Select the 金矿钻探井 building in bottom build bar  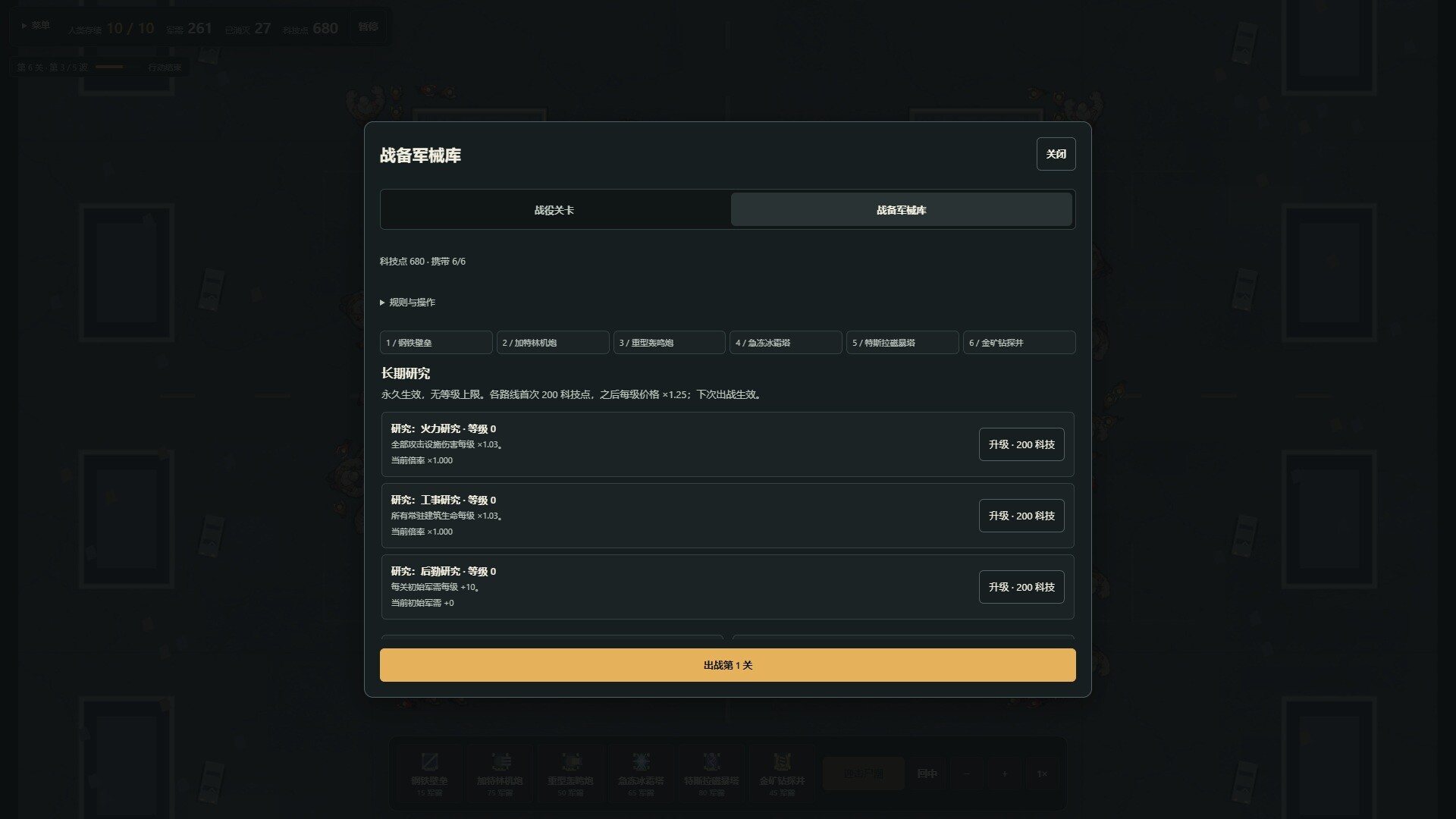[x=782, y=773]
